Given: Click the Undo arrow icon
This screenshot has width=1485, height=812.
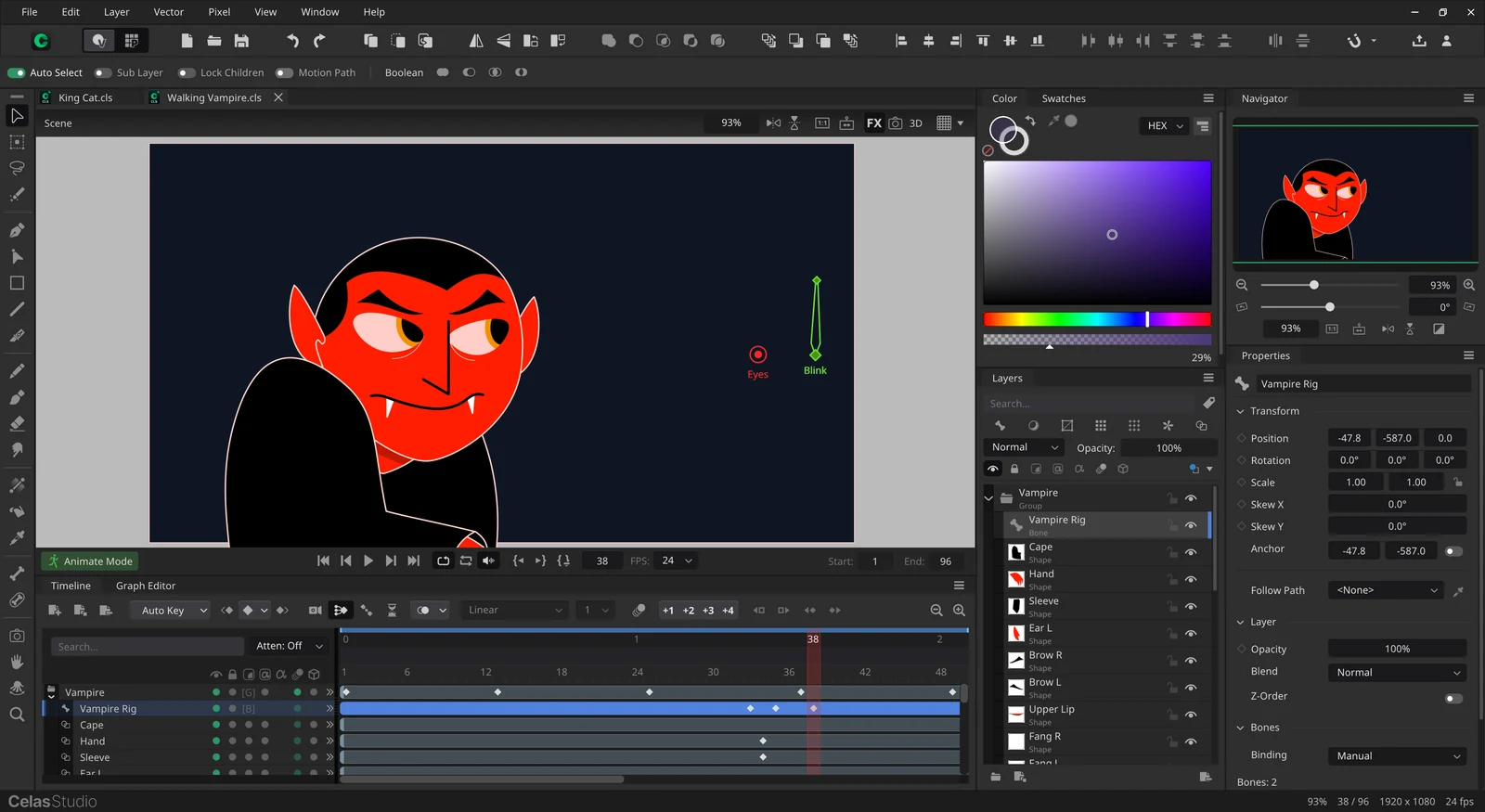Looking at the screenshot, I should coord(292,41).
